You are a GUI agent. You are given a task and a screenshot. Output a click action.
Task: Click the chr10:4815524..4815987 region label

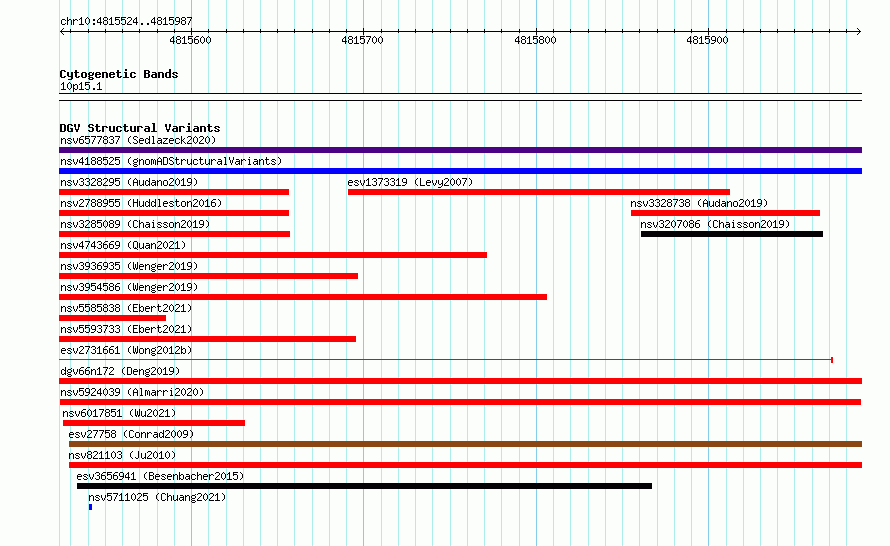click(x=126, y=22)
